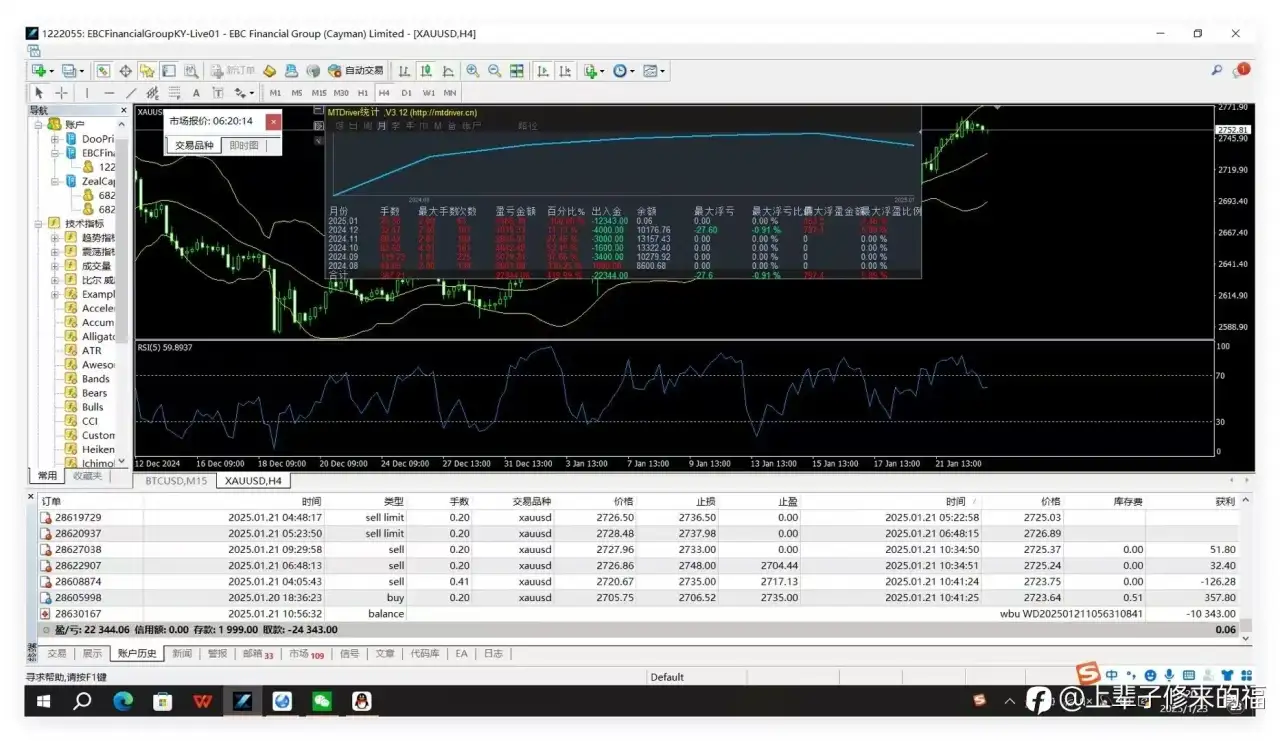Toggle the Market Watch window icon
Viewport: 1280px width, 741px height.
pos(104,71)
